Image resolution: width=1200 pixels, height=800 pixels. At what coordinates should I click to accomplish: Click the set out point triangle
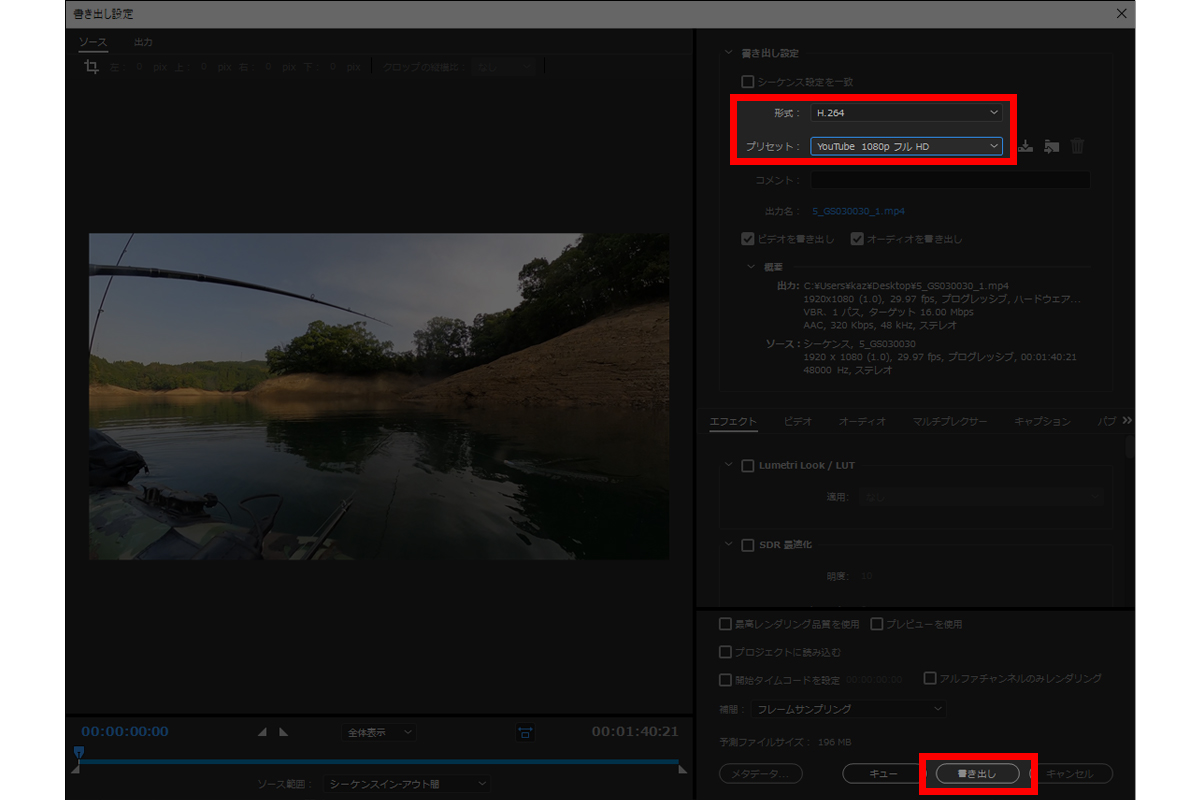284,732
